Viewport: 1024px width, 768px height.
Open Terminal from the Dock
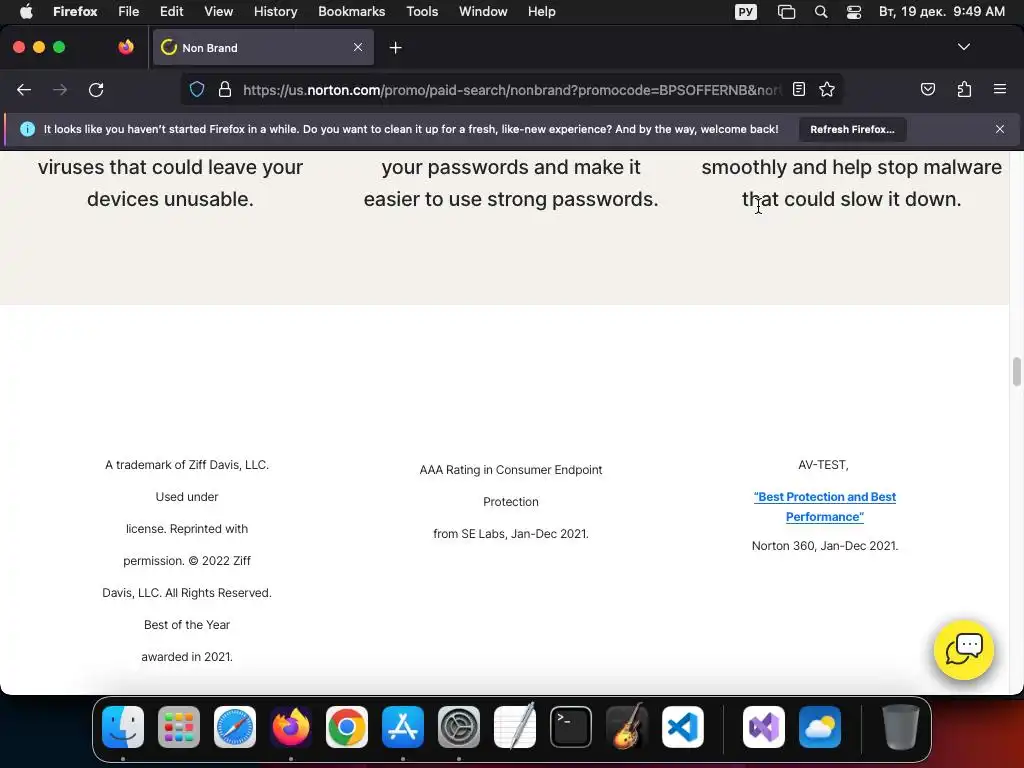tap(571, 727)
